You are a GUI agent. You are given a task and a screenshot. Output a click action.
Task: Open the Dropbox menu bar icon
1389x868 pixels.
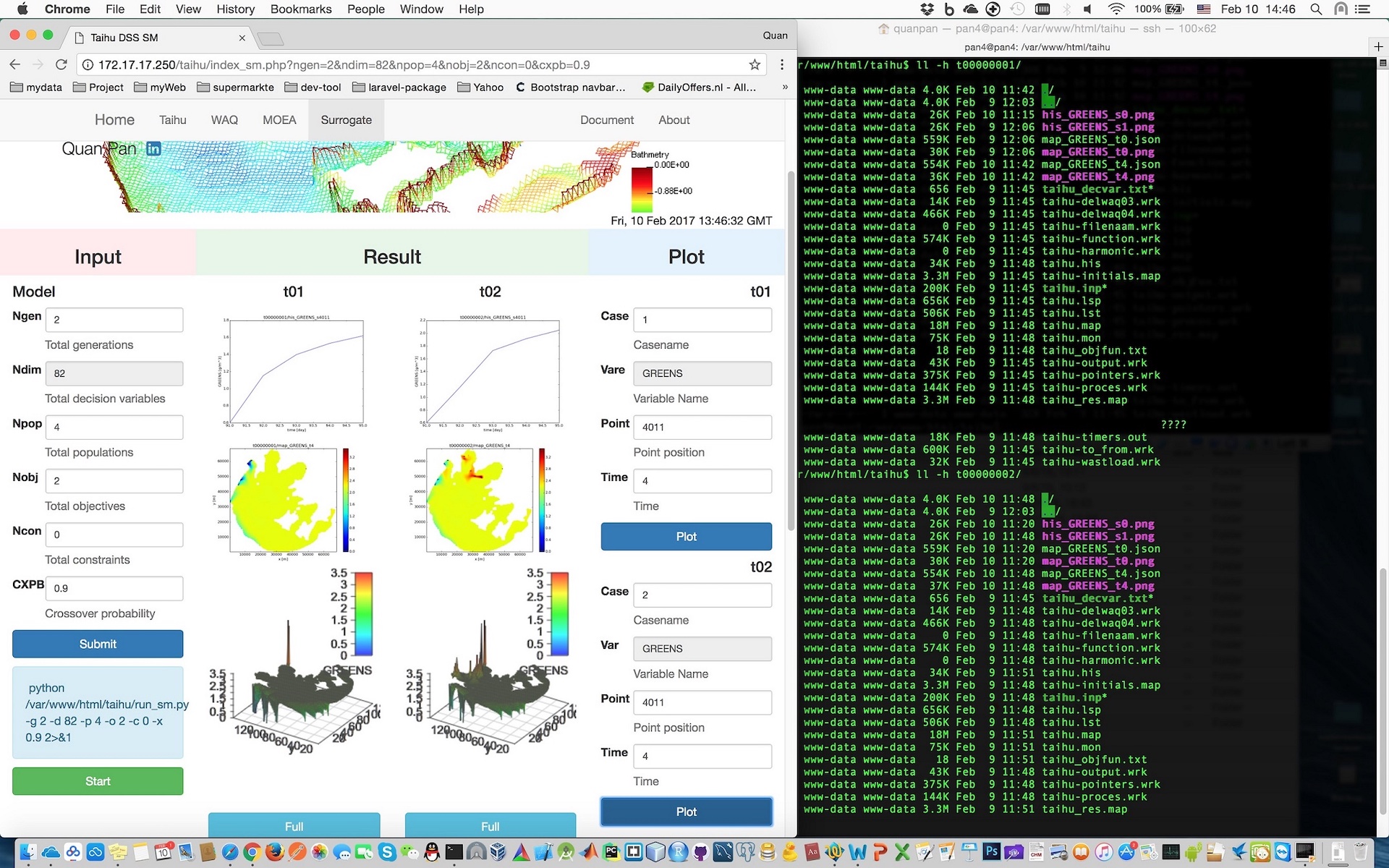pyautogui.click(x=927, y=9)
